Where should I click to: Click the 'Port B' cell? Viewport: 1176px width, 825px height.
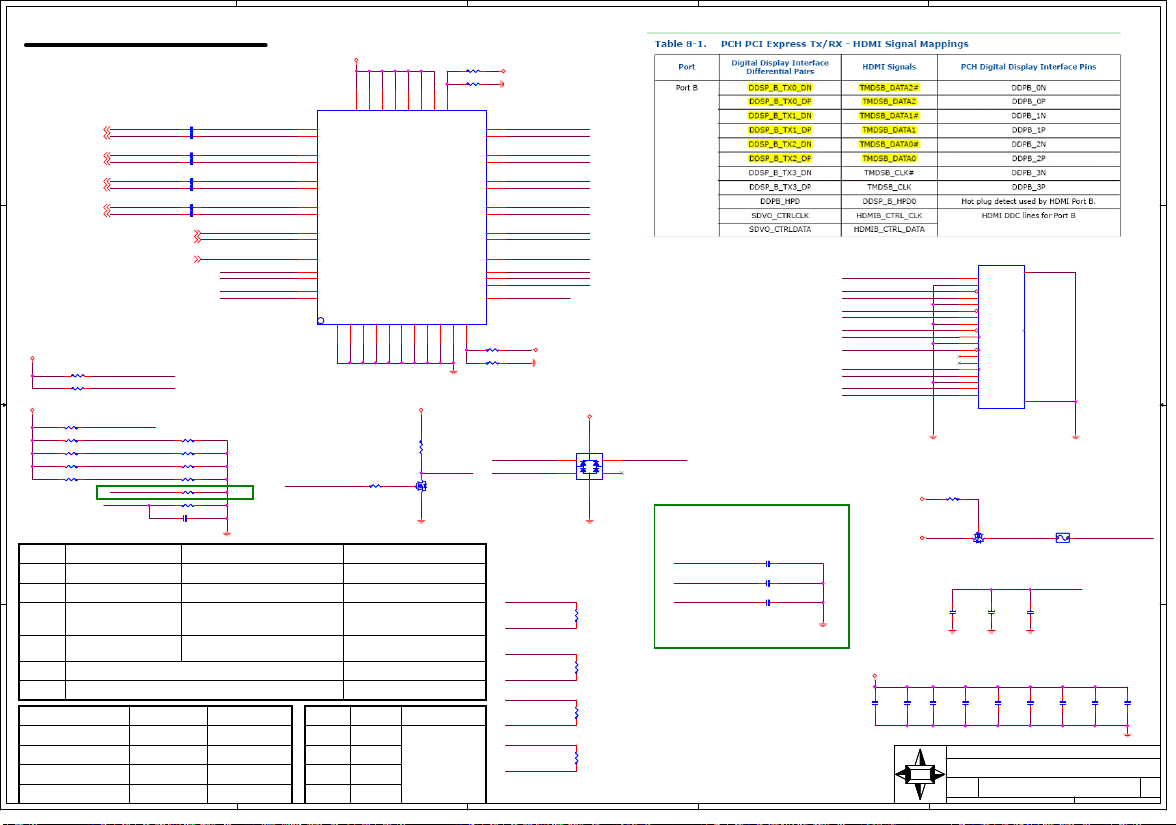tap(686, 88)
